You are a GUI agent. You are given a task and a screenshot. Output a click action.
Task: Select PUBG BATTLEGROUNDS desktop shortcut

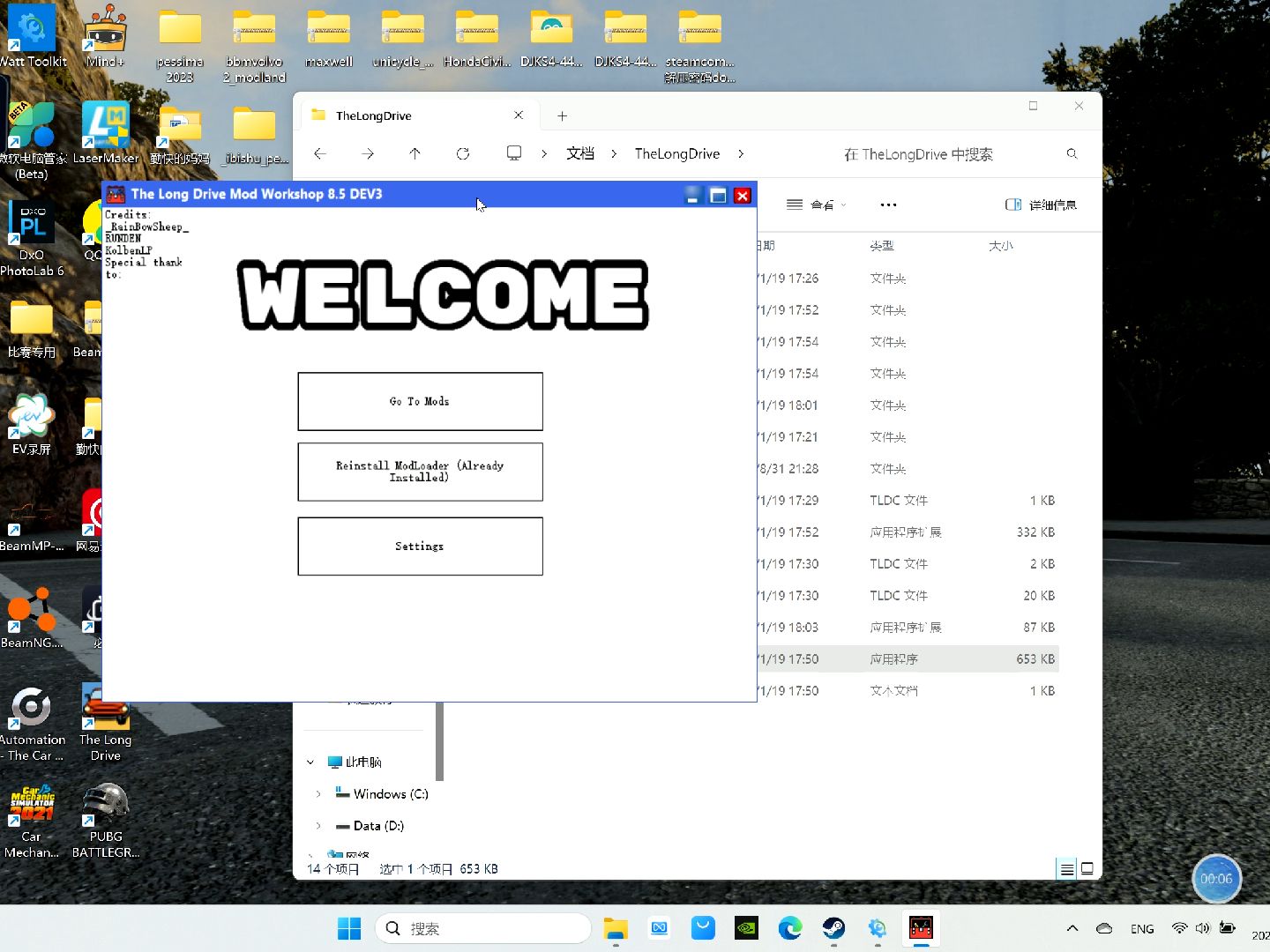coord(106,820)
